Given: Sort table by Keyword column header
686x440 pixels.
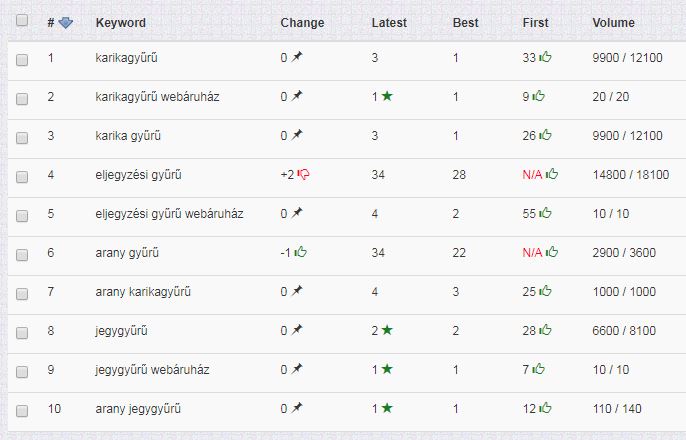Looking at the screenshot, I should (x=121, y=23).
